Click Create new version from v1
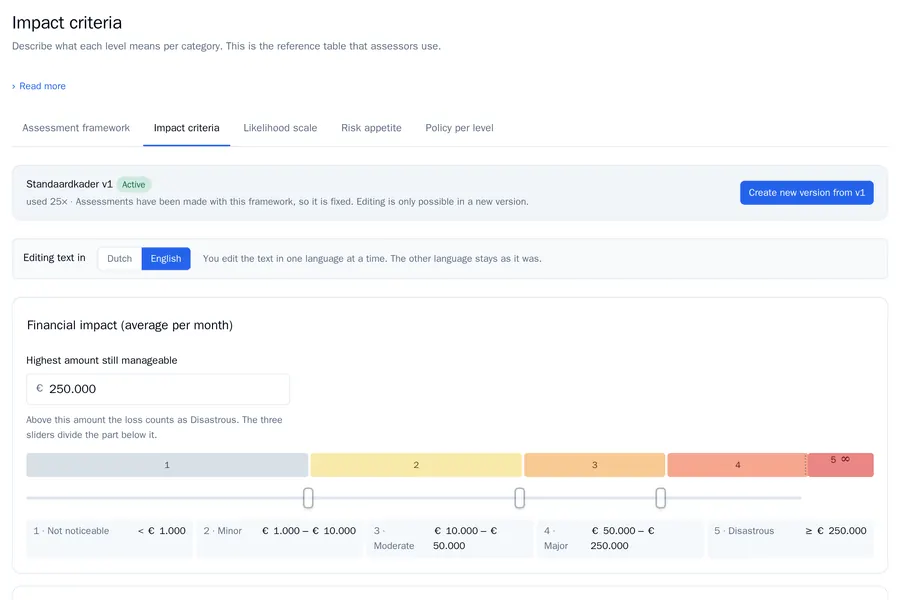Viewport: 900px width, 600px height. tap(806, 193)
